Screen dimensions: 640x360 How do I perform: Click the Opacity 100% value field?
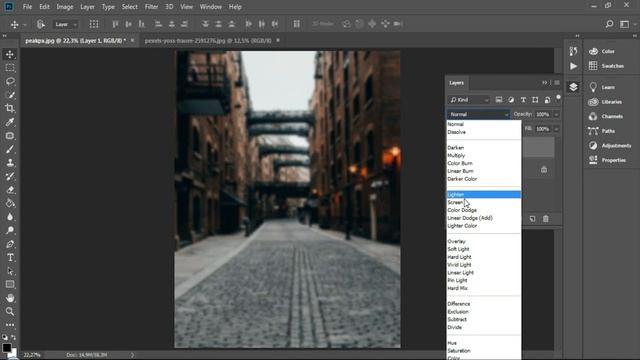543,115
